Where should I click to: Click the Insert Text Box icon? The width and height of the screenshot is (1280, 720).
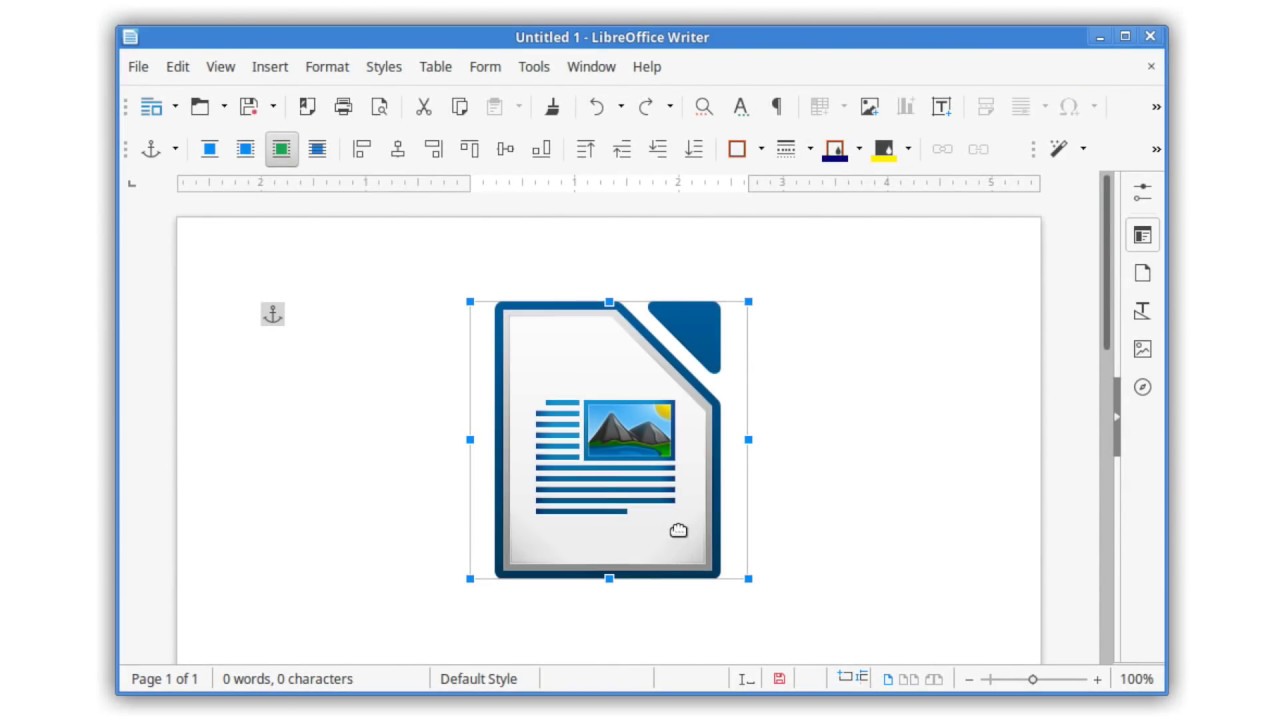point(941,107)
